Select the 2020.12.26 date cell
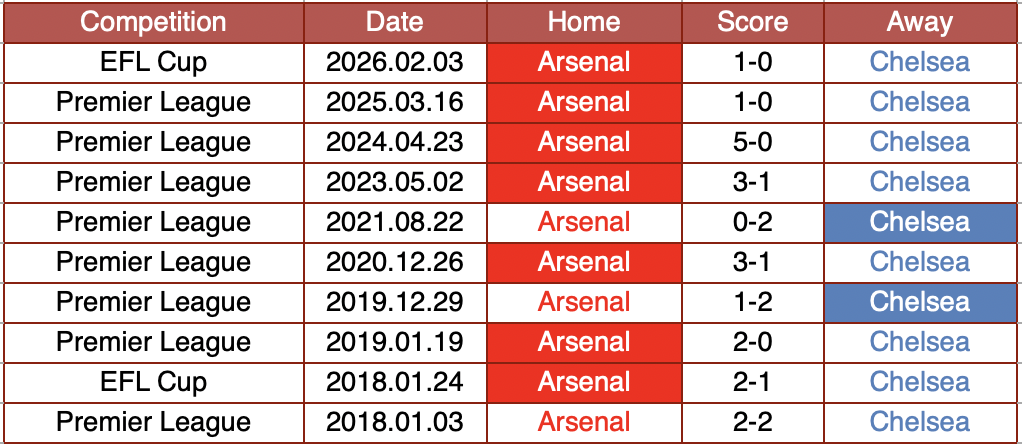The image size is (1022, 448). click(395, 262)
